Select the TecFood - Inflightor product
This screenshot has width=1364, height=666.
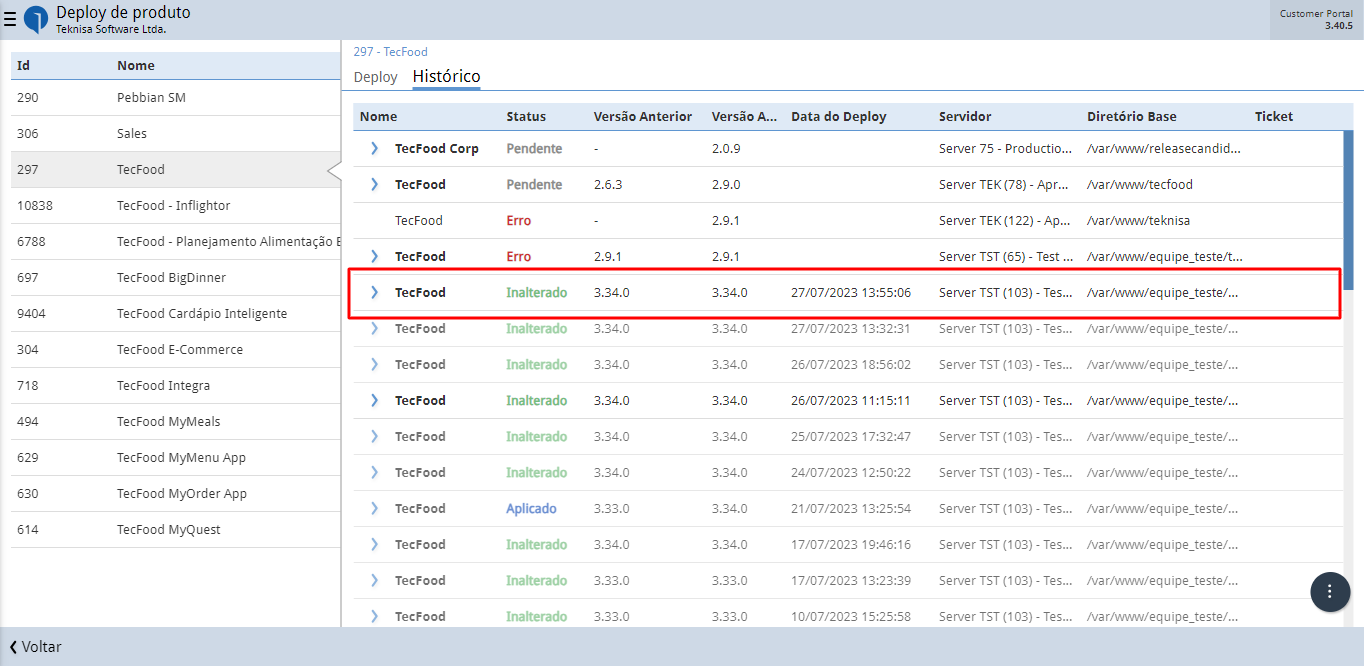click(176, 206)
